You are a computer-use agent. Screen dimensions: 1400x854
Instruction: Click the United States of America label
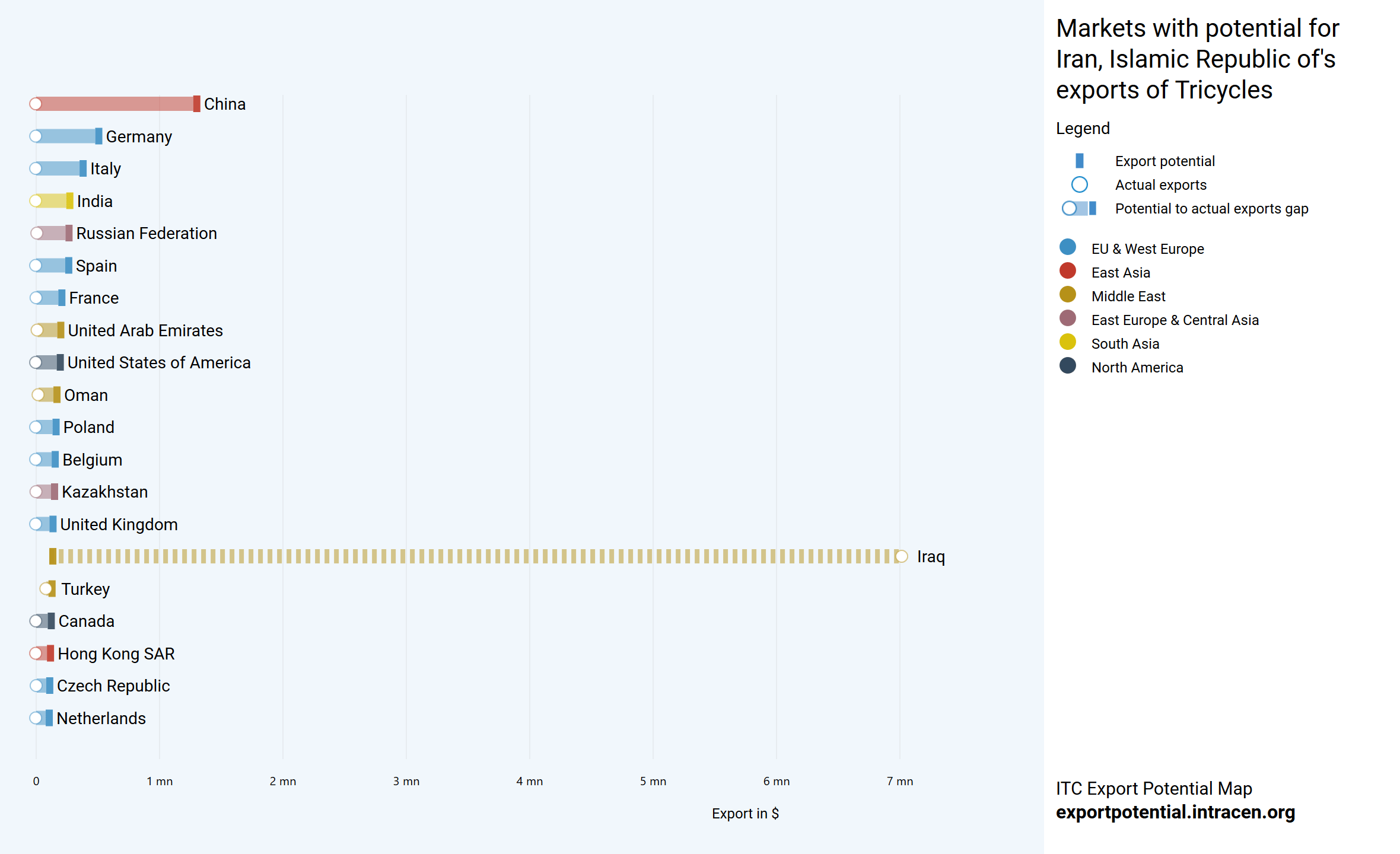[x=158, y=362]
